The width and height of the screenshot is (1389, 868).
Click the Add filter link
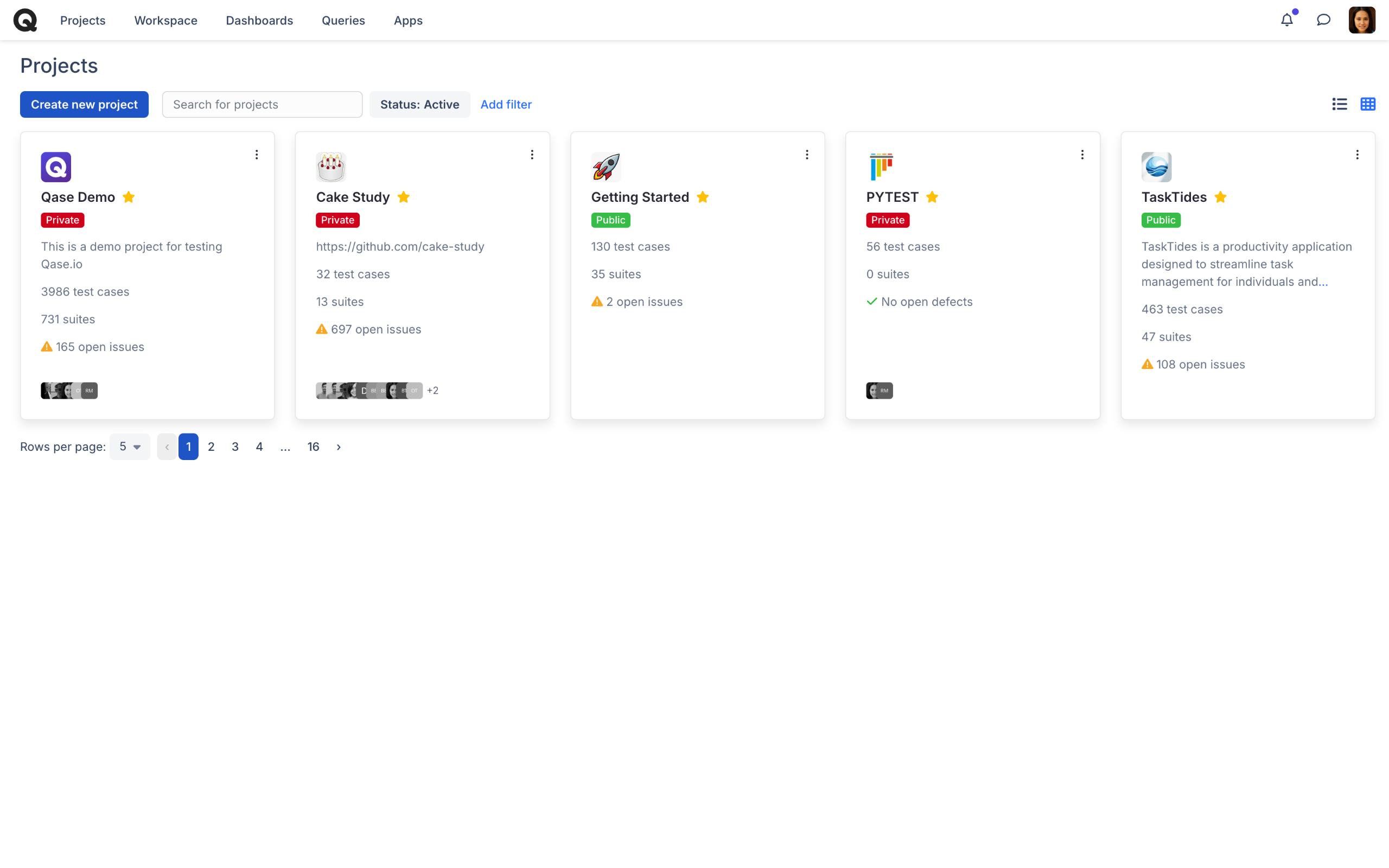pos(506,105)
